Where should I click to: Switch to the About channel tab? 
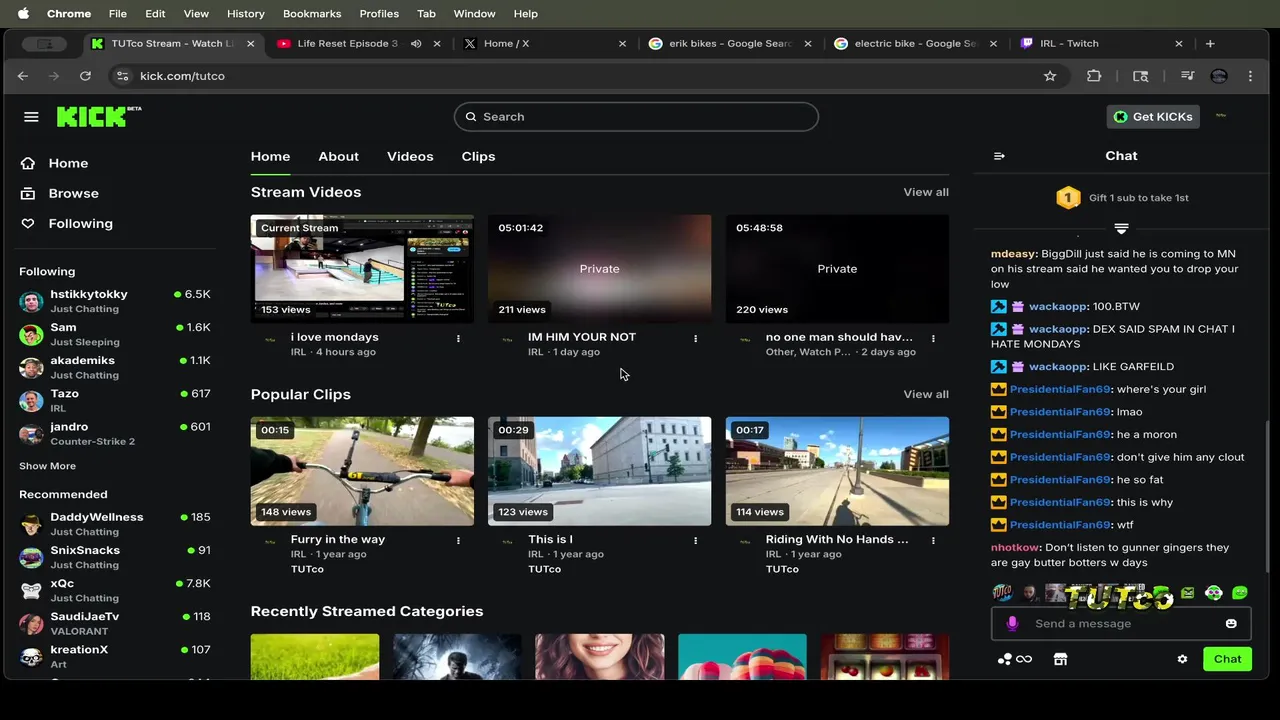pos(338,156)
